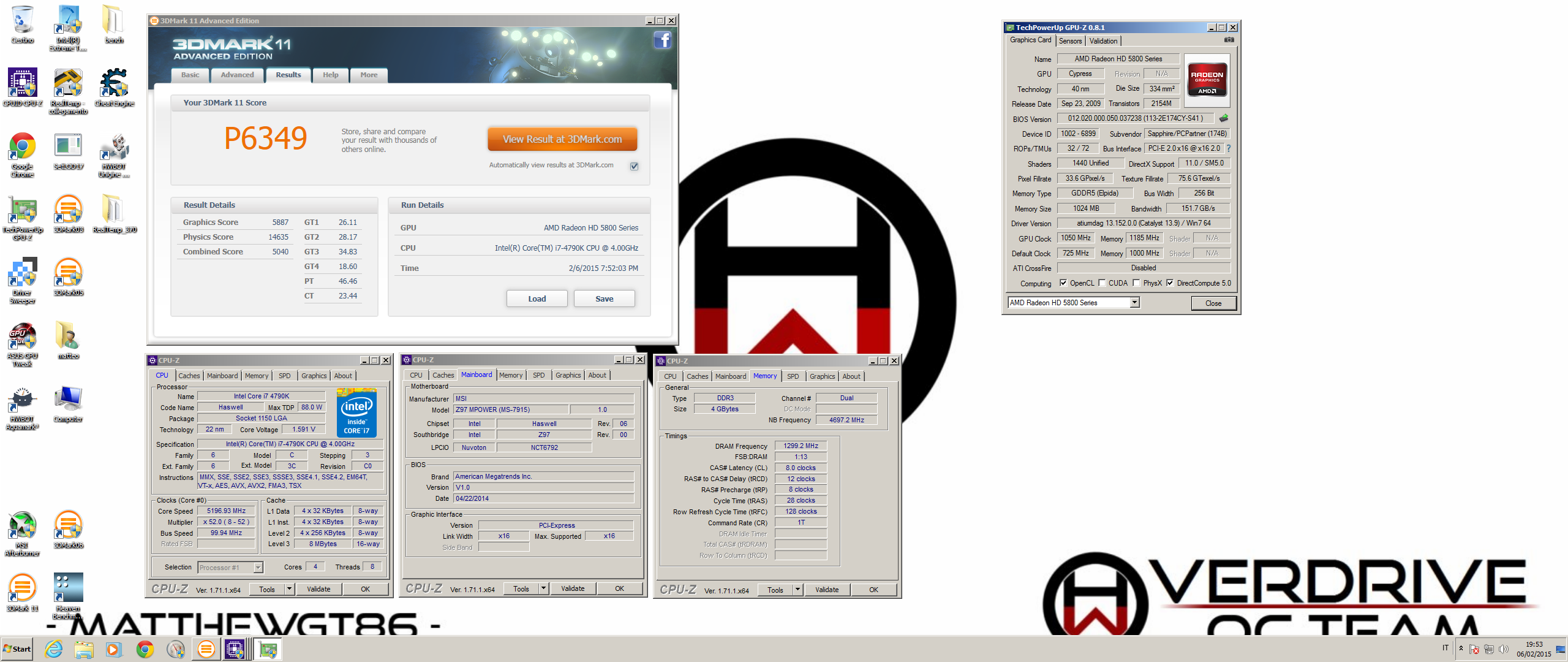Launch CPUID CPU-Z desktop icon

23,87
